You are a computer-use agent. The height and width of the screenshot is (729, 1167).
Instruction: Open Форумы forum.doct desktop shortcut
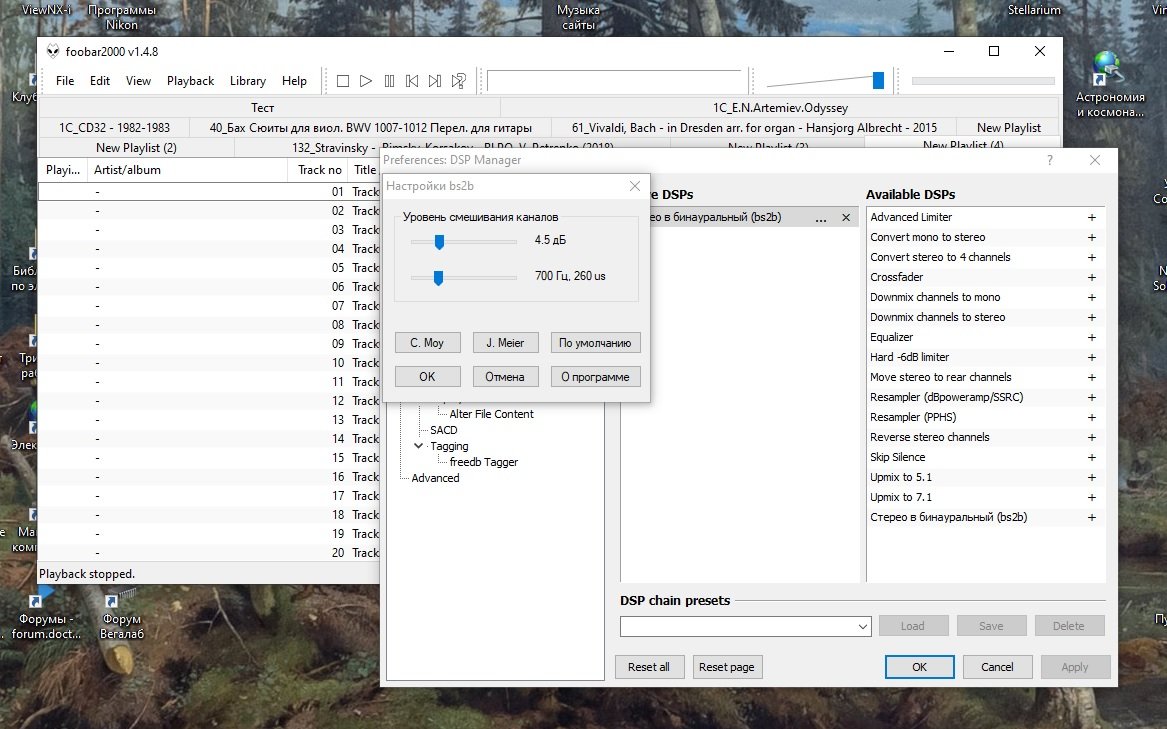coord(44,616)
